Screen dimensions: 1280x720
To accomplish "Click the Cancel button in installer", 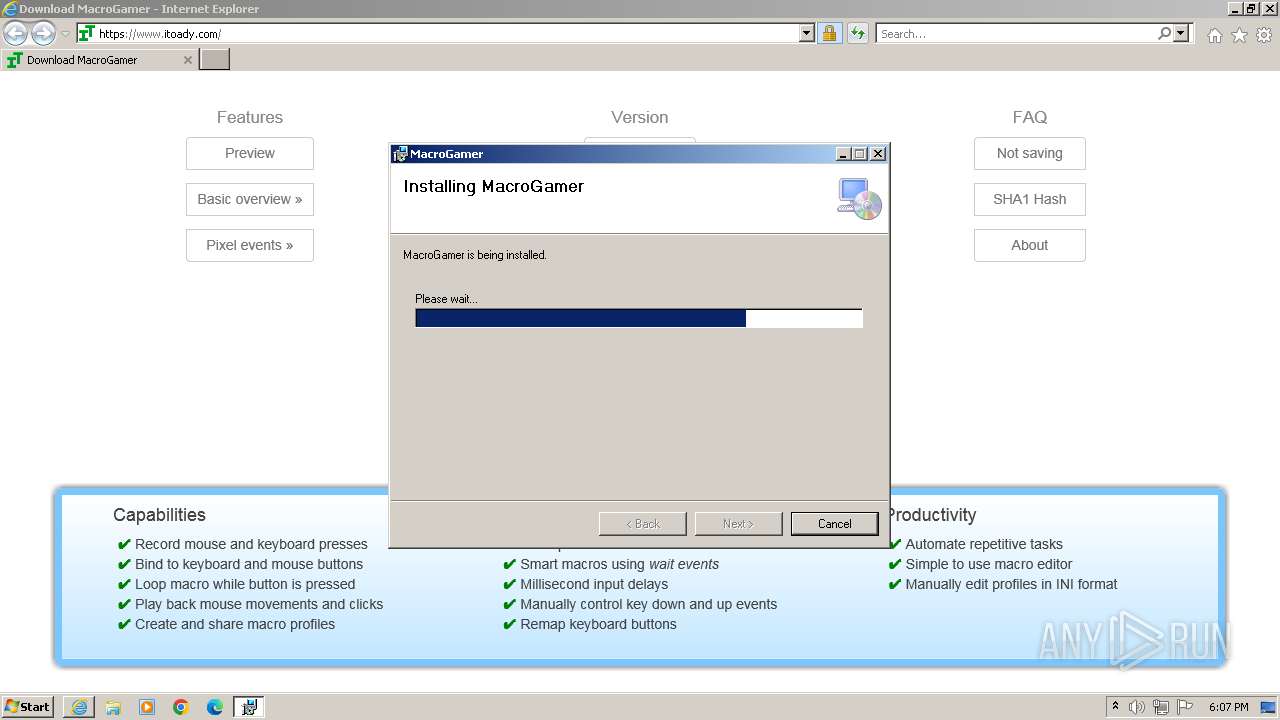I will 834,524.
